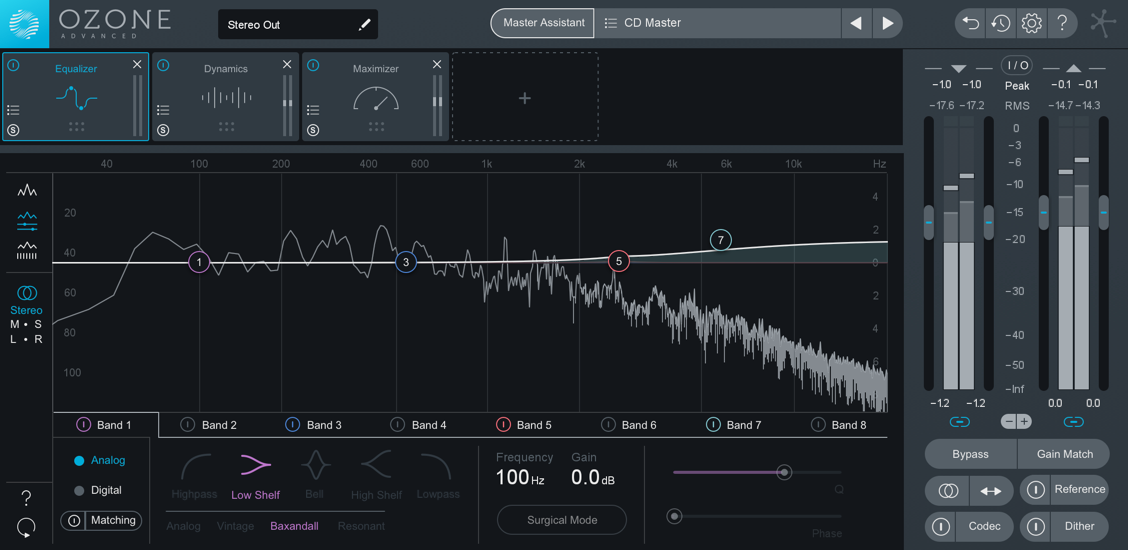The height and width of the screenshot is (550, 1128).
Task: Choose the Vintage shelf type
Action: click(x=235, y=526)
